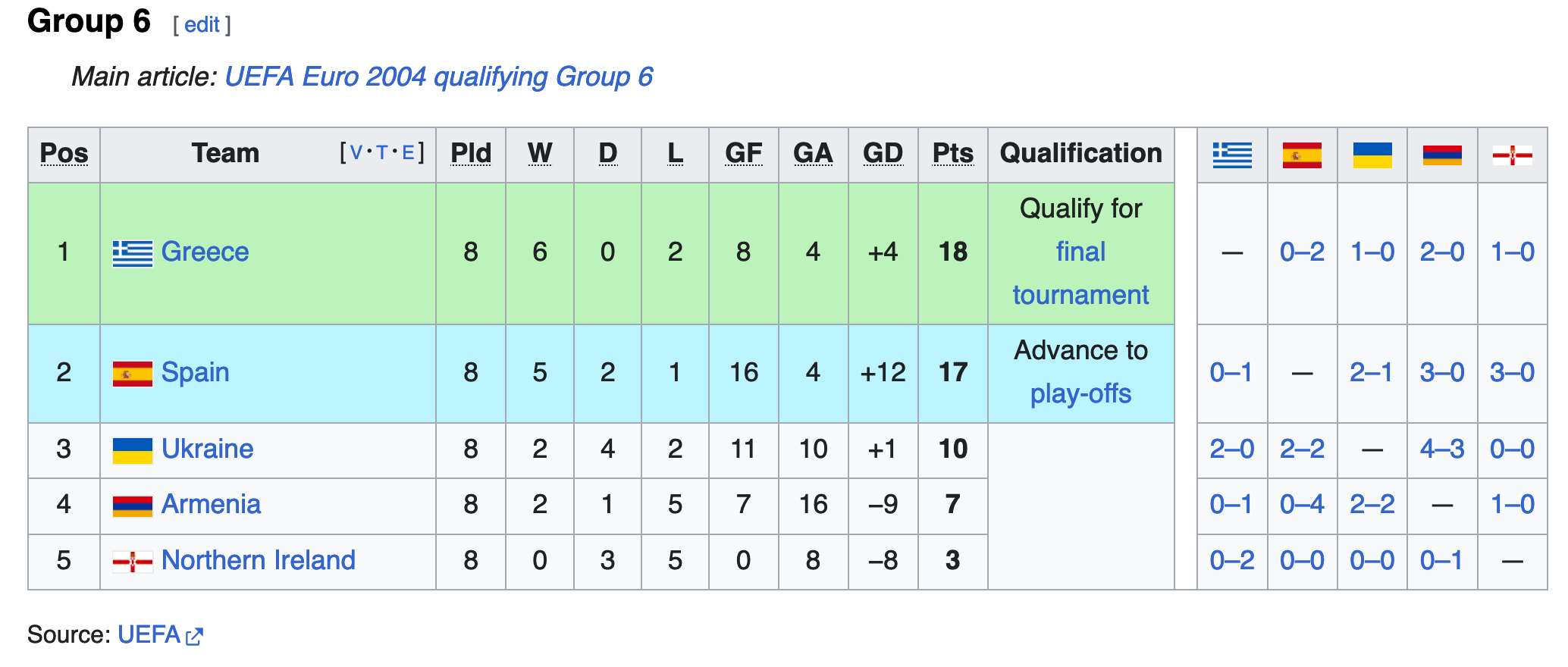Open UEFA Euro 2004 qualifying Group 6 article
This screenshot has width=1568, height=667.
coord(438,77)
